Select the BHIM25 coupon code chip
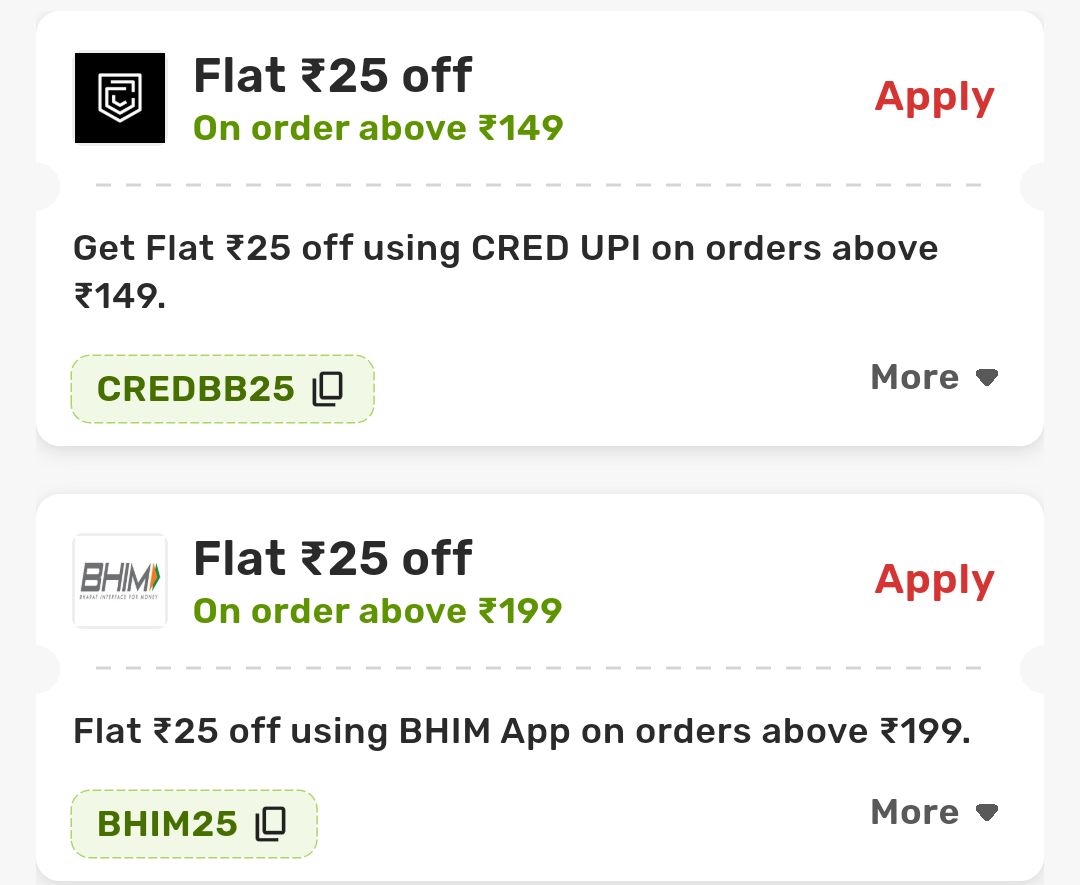The height and width of the screenshot is (885, 1080). 167,824
